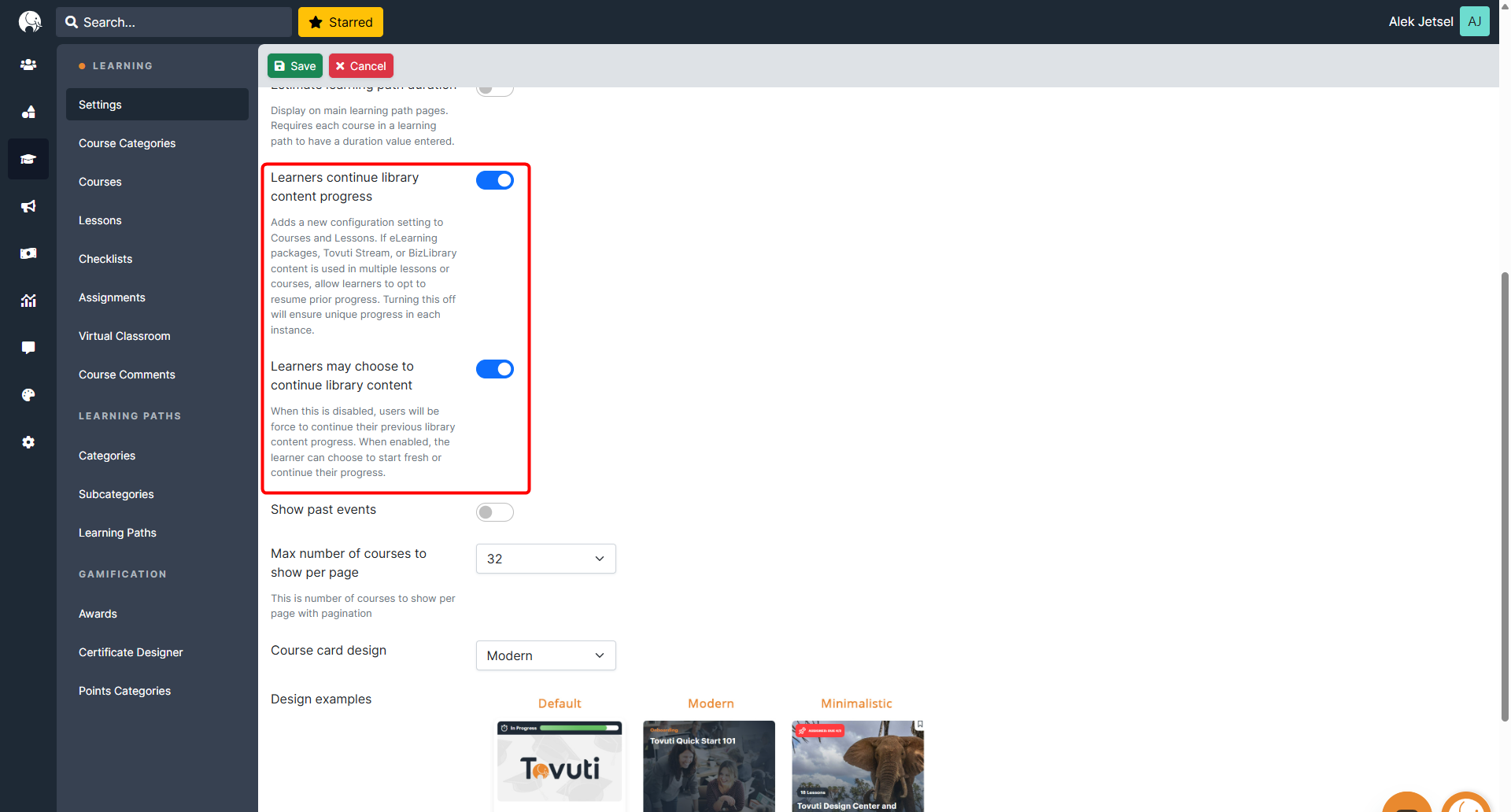
Task: Go to Course Categories in sidebar
Action: [x=127, y=143]
